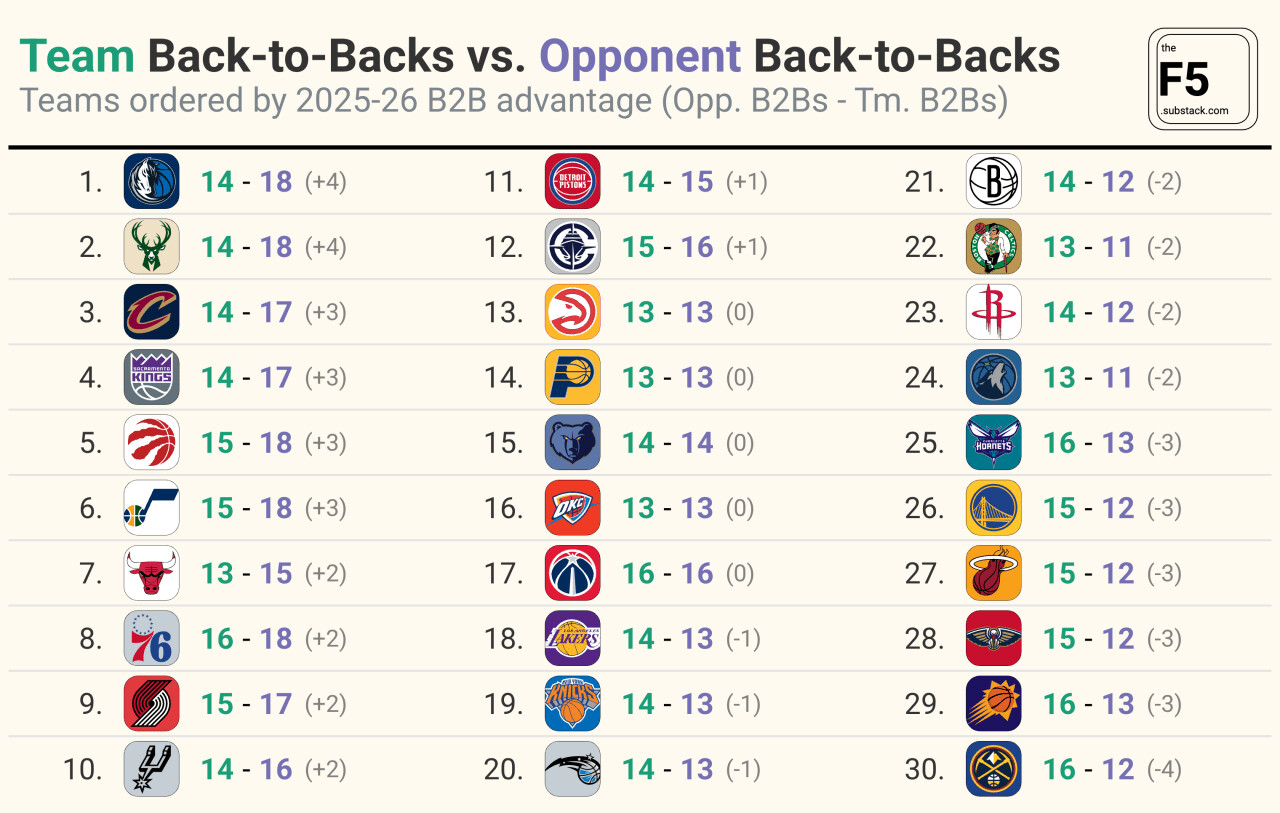This screenshot has height=813, width=1280.
Task: Click the Denver Nuggets logo
Action: click(x=993, y=769)
